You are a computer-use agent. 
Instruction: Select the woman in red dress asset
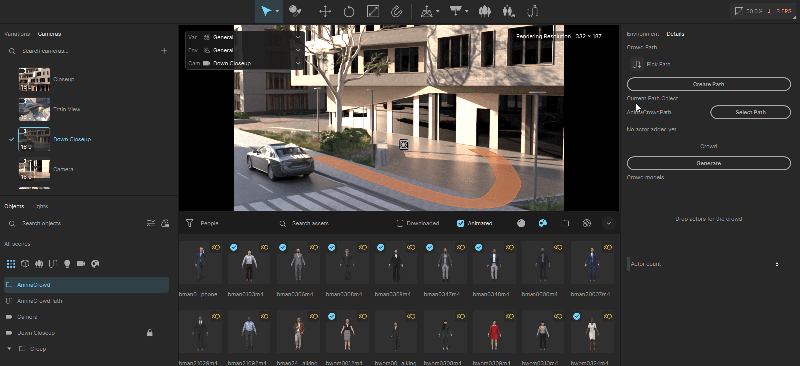coord(494,331)
